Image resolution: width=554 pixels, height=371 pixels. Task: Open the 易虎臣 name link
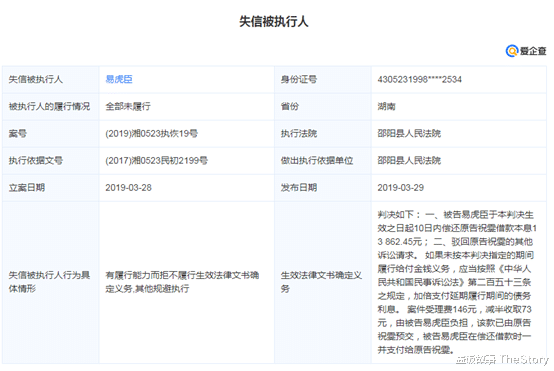pyautogui.click(x=119, y=79)
